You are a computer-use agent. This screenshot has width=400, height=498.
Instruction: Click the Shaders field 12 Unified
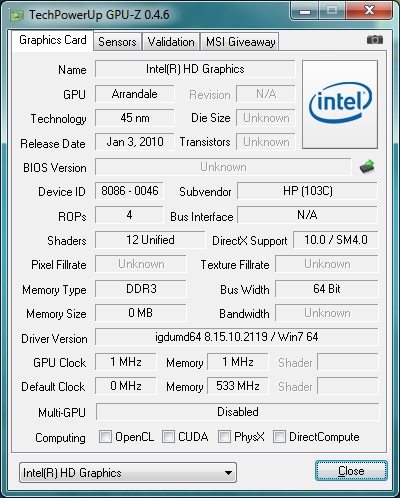(150, 240)
